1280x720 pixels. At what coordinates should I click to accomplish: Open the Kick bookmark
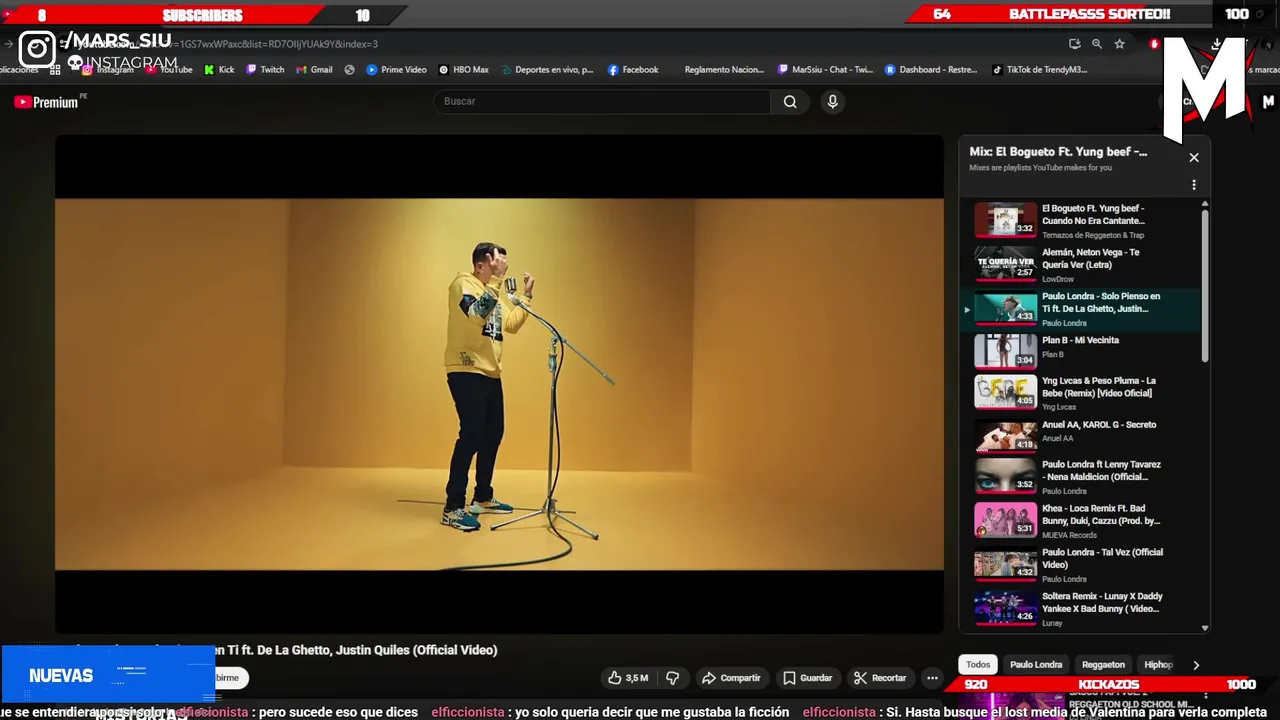pyautogui.click(x=219, y=70)
